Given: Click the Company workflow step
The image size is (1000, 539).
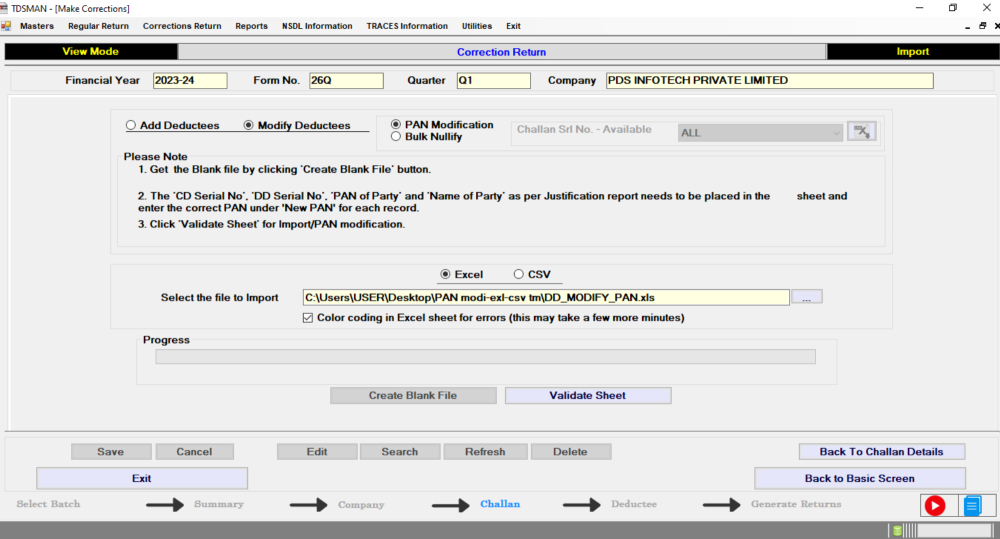Looking at the screenshot, I should click(361, 505).
